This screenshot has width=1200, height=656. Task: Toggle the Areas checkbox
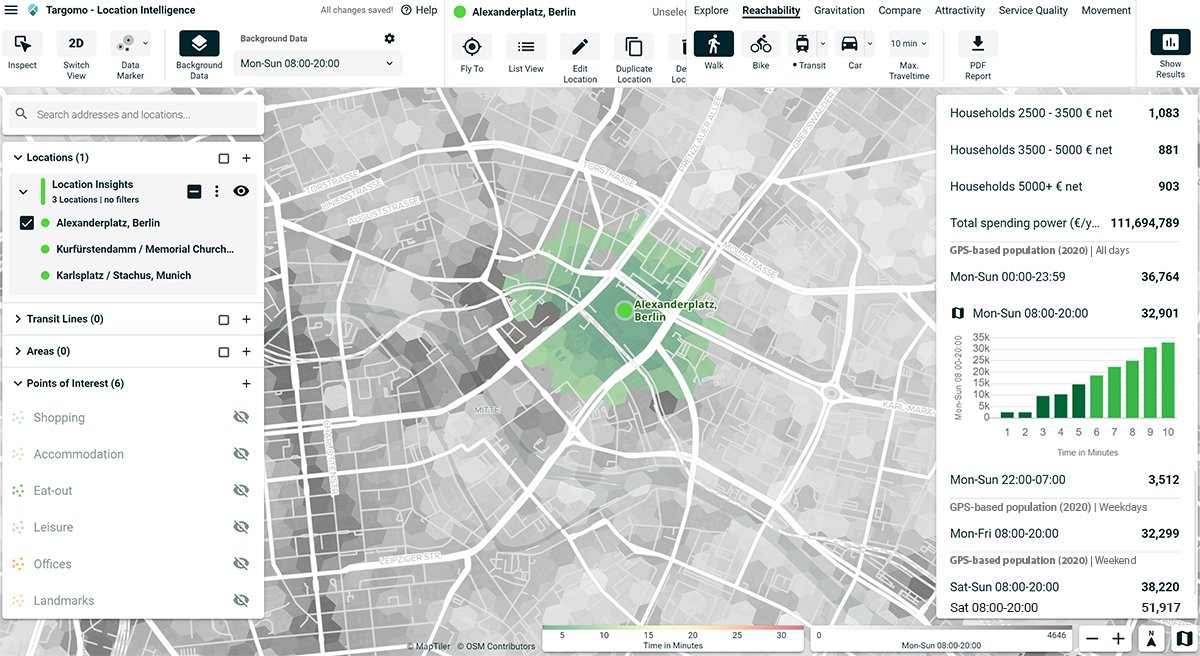(224, 352)
